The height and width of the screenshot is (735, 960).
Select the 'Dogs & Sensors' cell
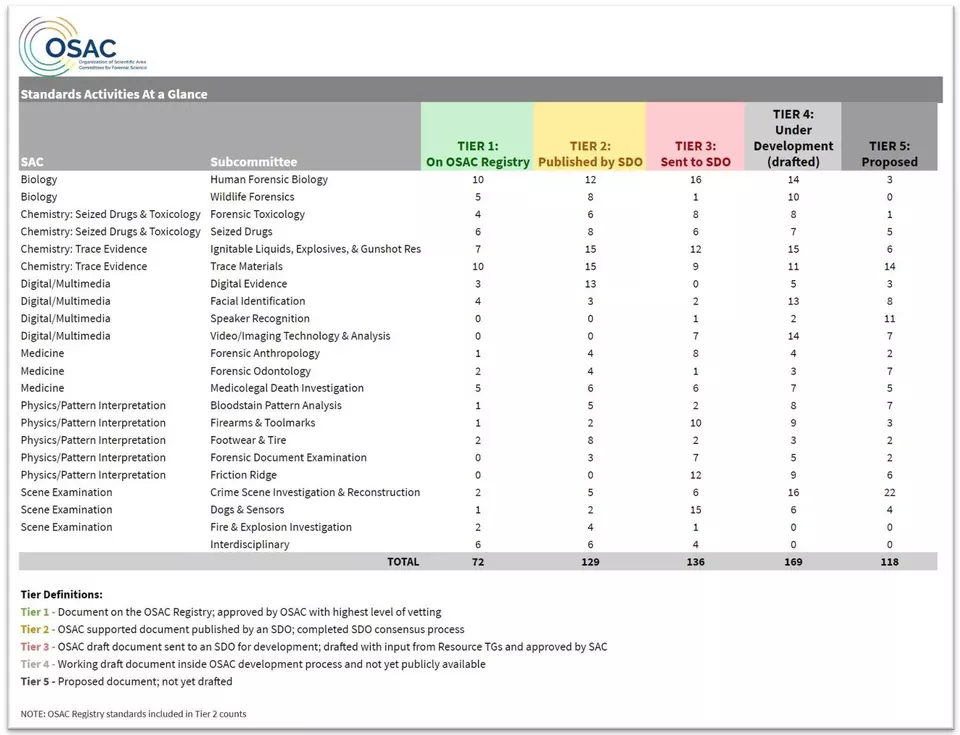(247, 510)
